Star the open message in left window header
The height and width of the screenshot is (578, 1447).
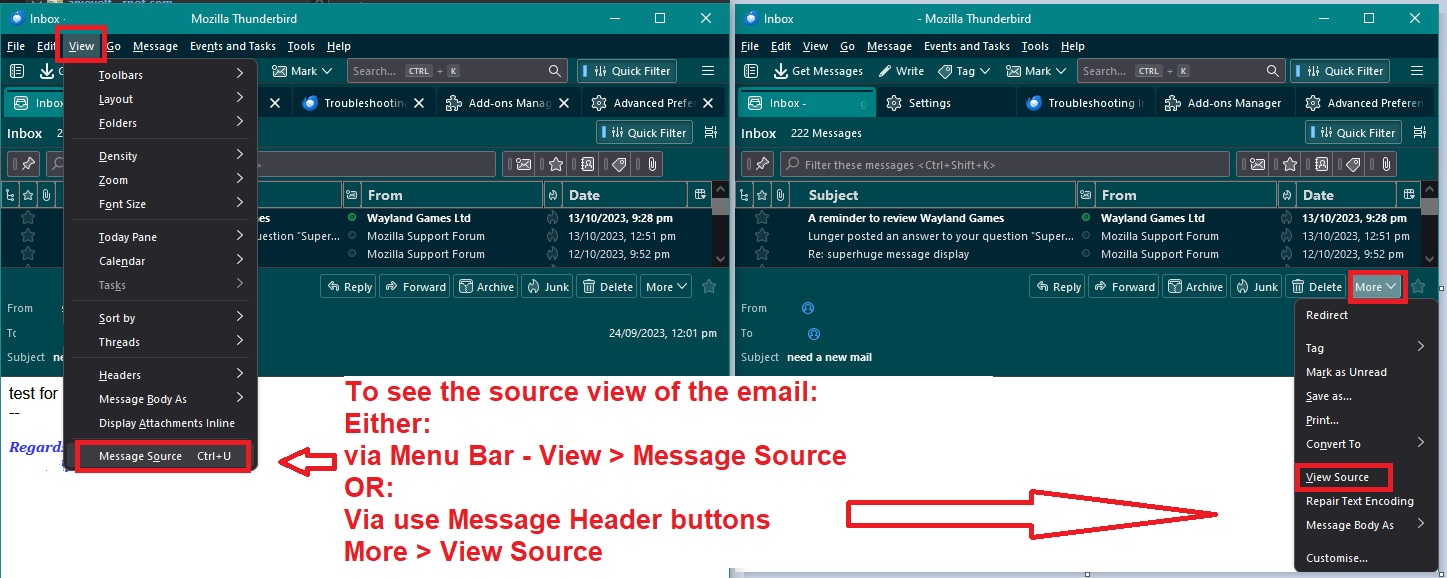click(x=709, y=287)
